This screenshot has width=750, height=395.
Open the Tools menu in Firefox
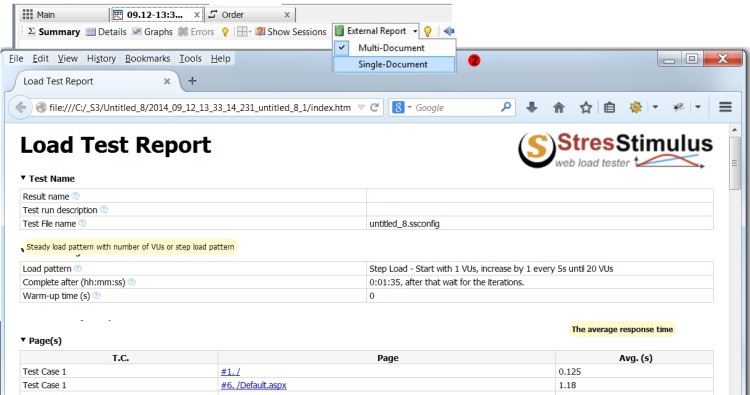(x=190, y=58)
